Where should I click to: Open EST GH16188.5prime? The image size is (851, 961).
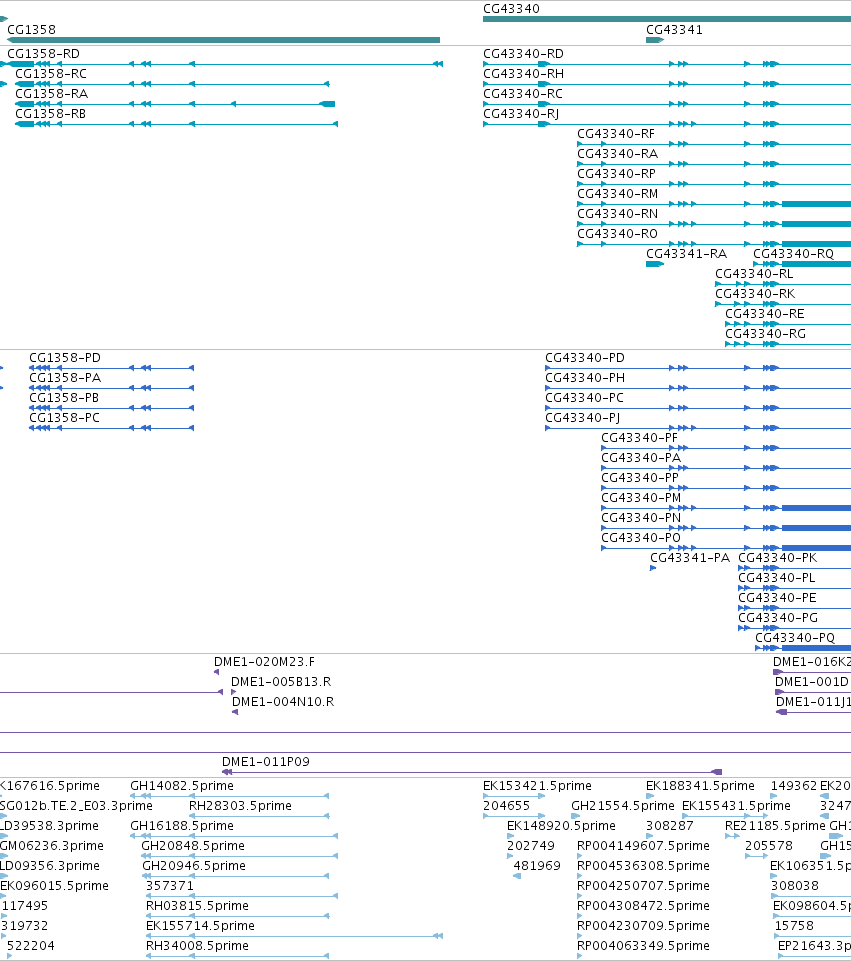tap(234, 836)
